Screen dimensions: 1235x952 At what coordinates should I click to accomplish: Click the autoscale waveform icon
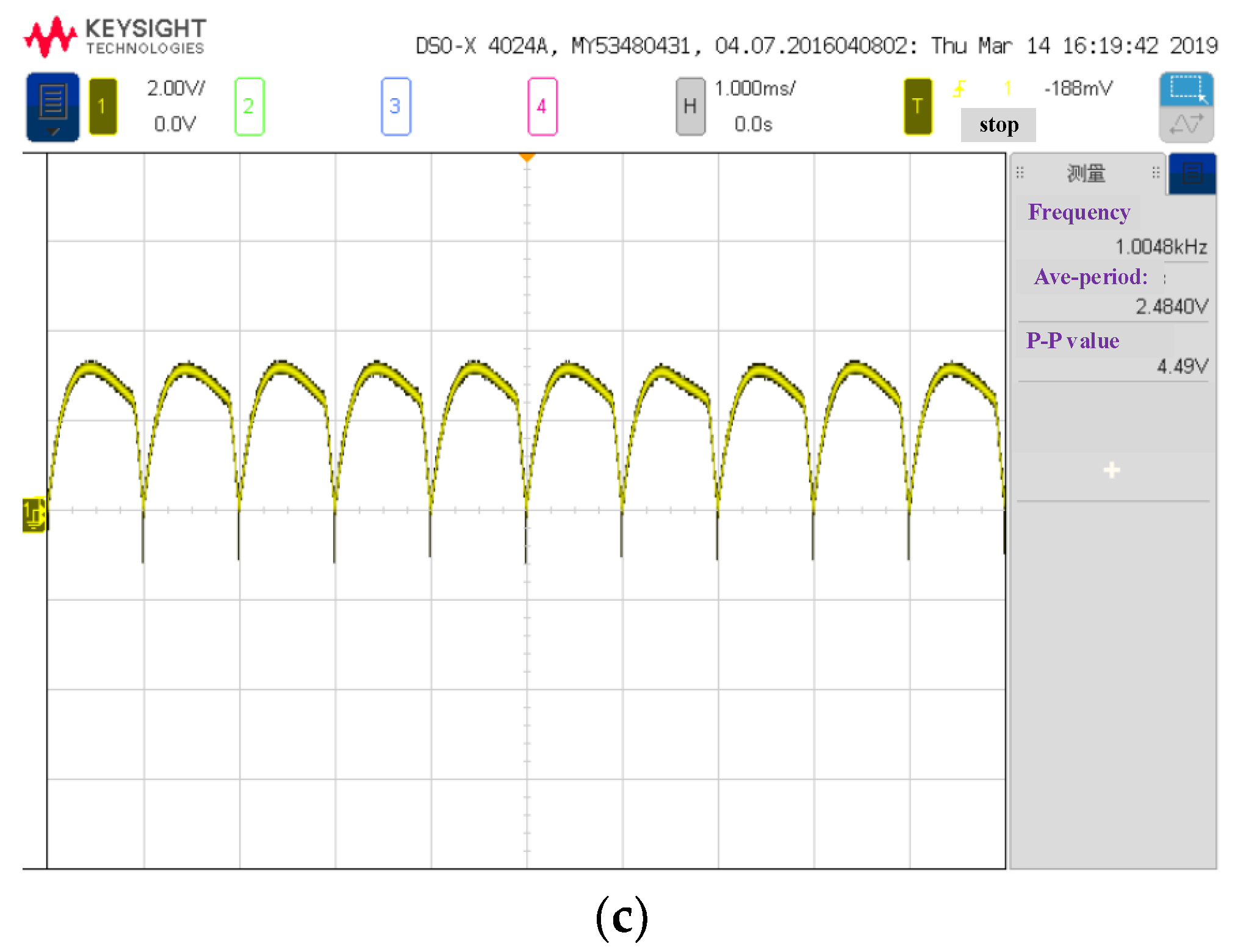[x=1186, y=124]
